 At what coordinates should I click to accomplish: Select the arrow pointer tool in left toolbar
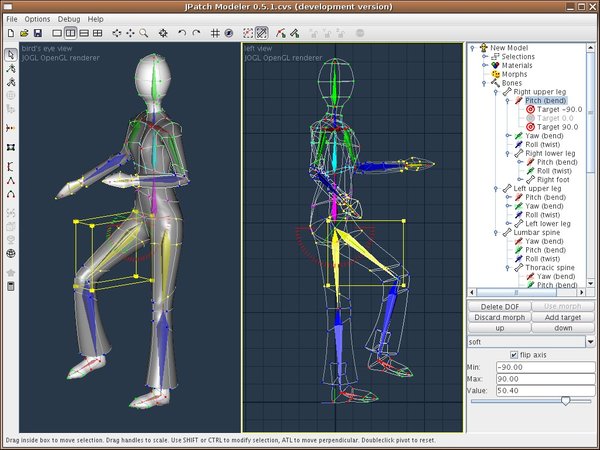(x=10, y=54)
